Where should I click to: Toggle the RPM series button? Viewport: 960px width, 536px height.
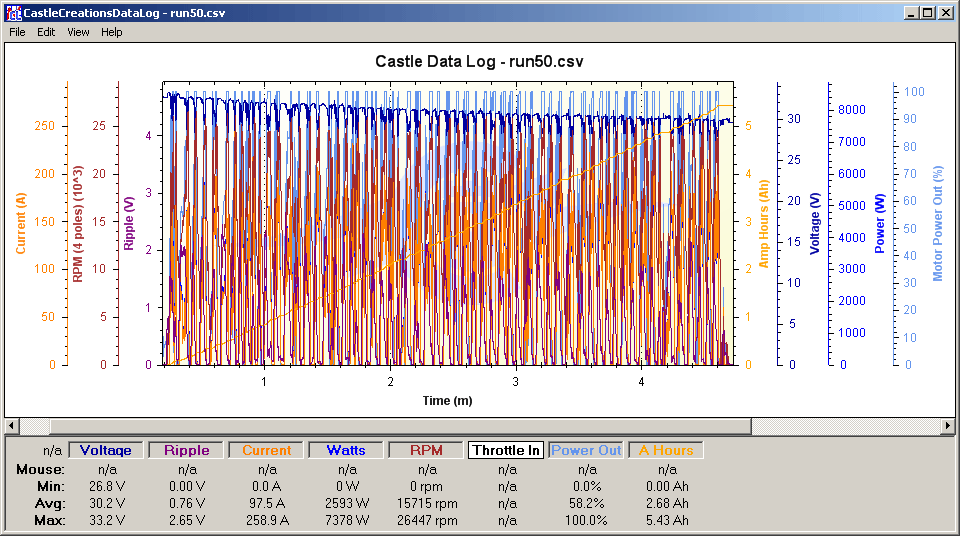pyautogui.click(x=426, y=450)
